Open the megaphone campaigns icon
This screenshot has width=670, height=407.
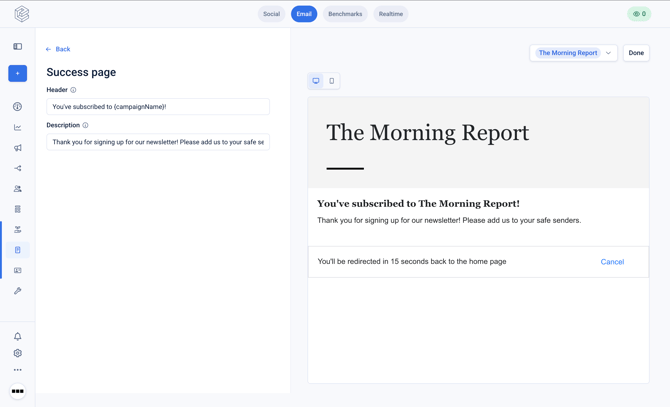tap(18, 148)
